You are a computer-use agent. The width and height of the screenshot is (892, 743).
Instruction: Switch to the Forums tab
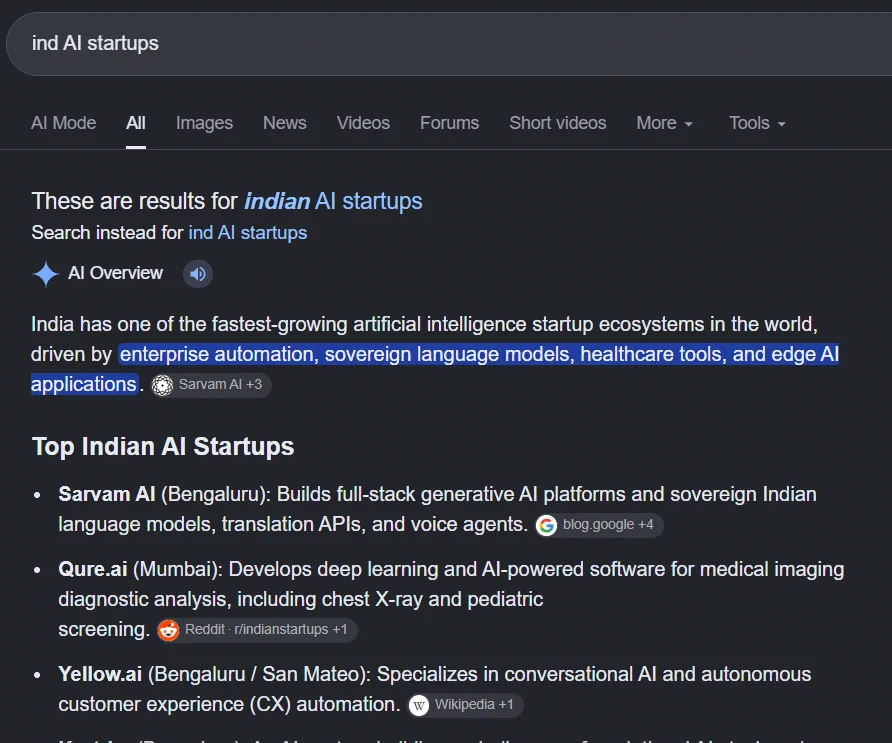point(449,123)
